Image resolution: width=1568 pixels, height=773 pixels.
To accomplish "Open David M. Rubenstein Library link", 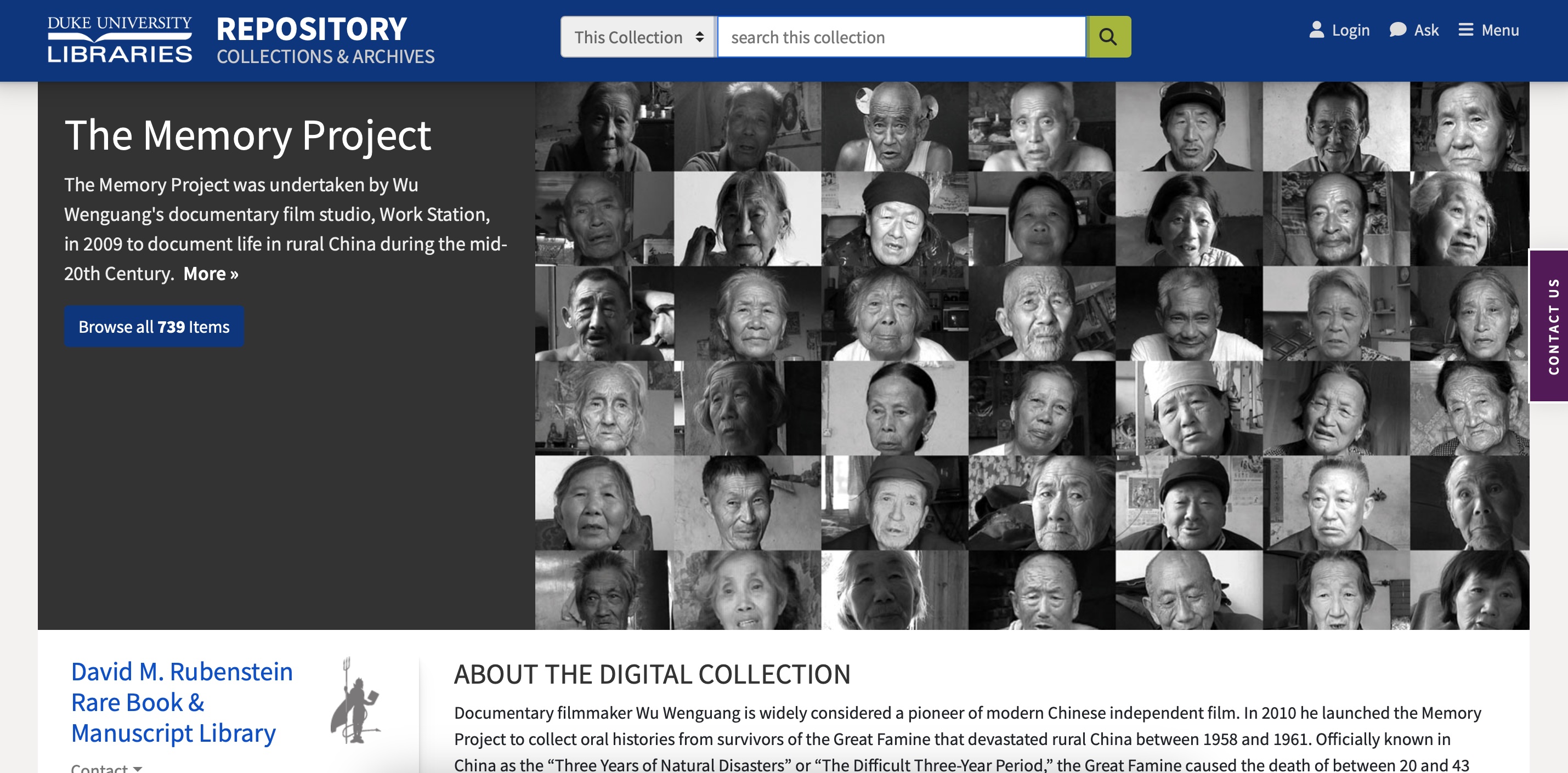I will 182,702.
